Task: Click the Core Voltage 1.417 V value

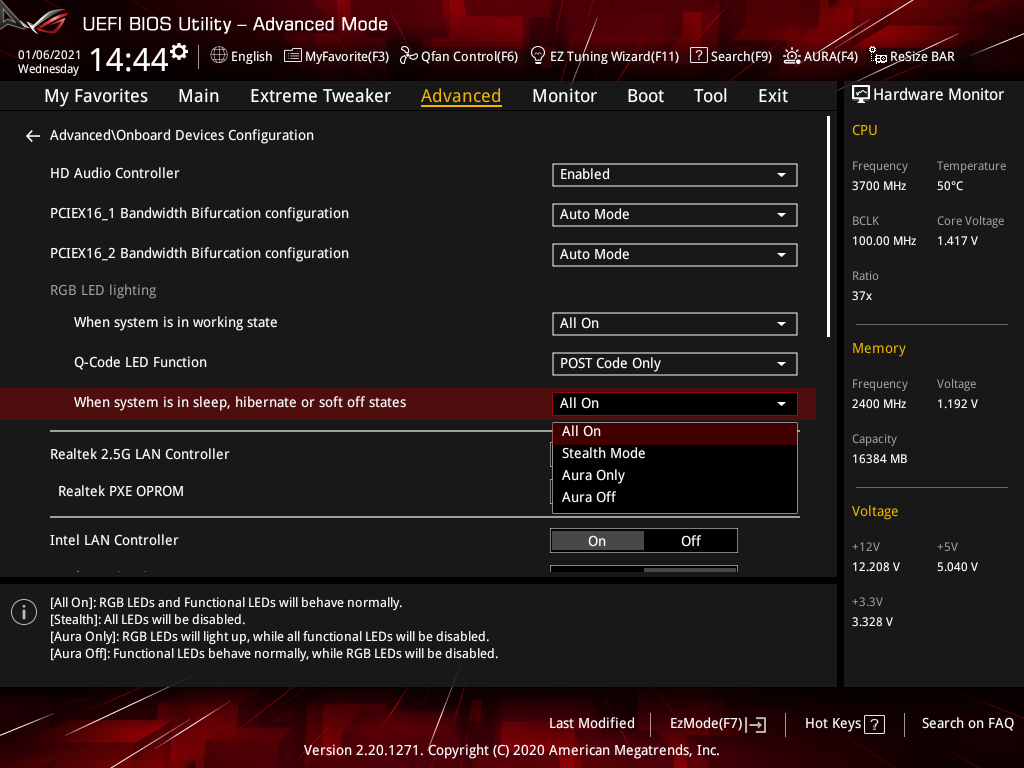Action: (957, 241)
